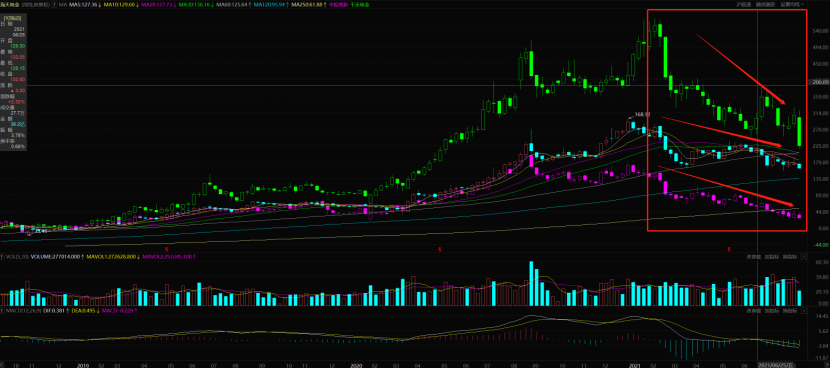Select the MA250:61.88 moving average label
Viewport: 830px width, 369px height.
tap(309, 4)
